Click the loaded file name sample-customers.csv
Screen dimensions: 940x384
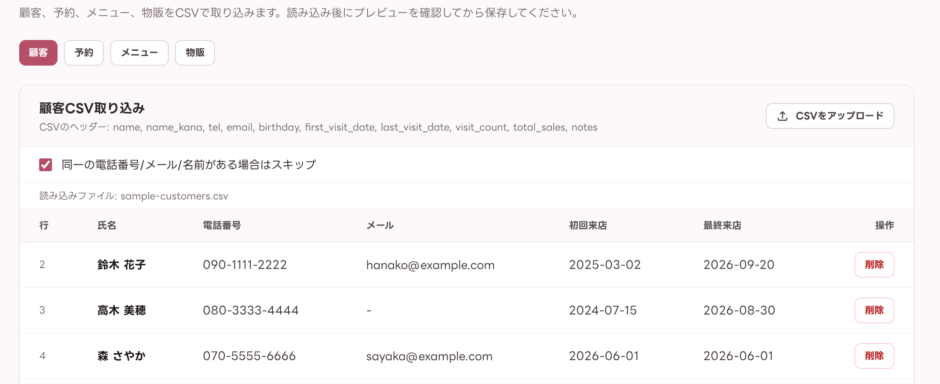174,196
